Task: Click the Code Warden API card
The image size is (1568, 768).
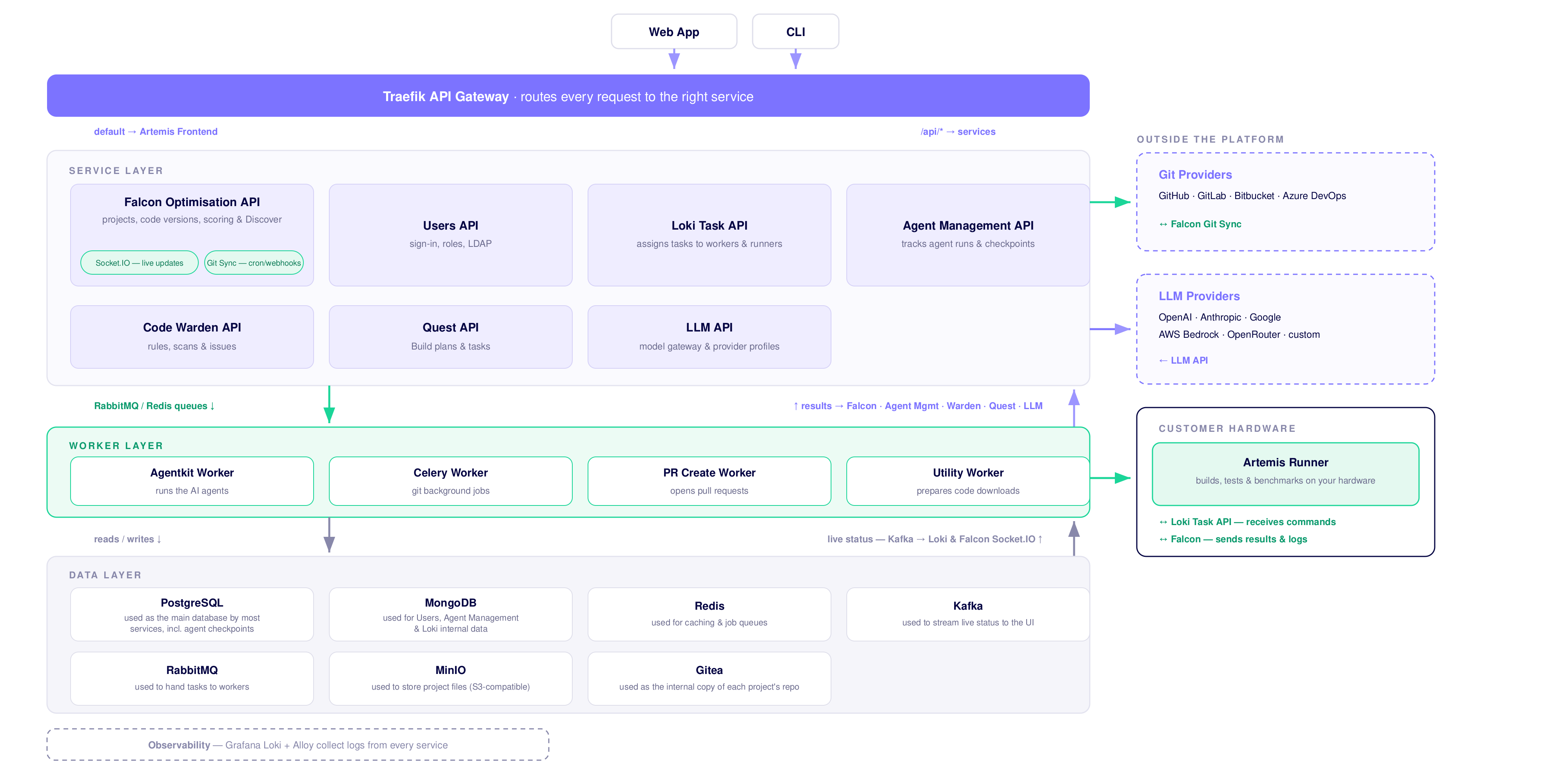Action: click(192, 337)
